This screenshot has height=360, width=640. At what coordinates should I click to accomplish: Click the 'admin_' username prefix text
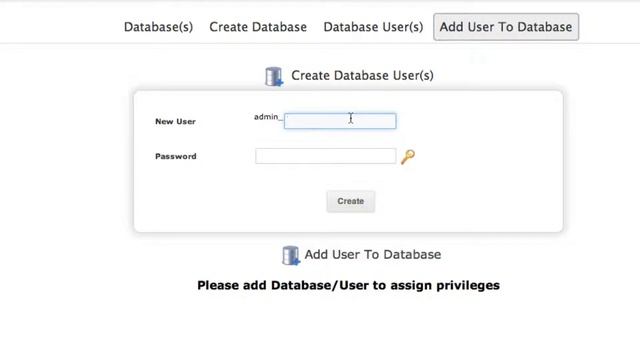click(x=268, y=117)
